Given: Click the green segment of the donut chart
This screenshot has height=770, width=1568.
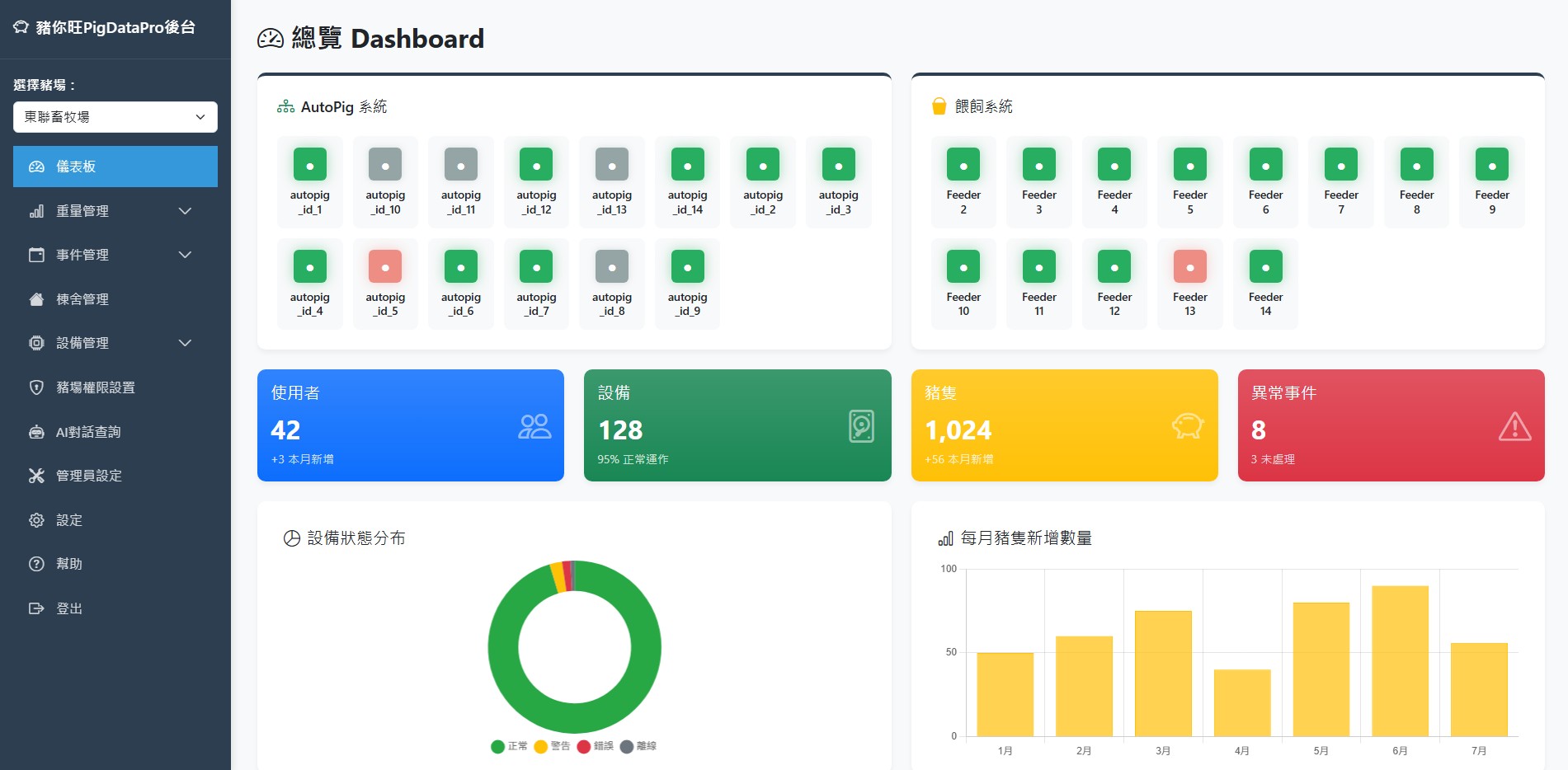Looking at the screenshot, I should [x=575, y=718].
